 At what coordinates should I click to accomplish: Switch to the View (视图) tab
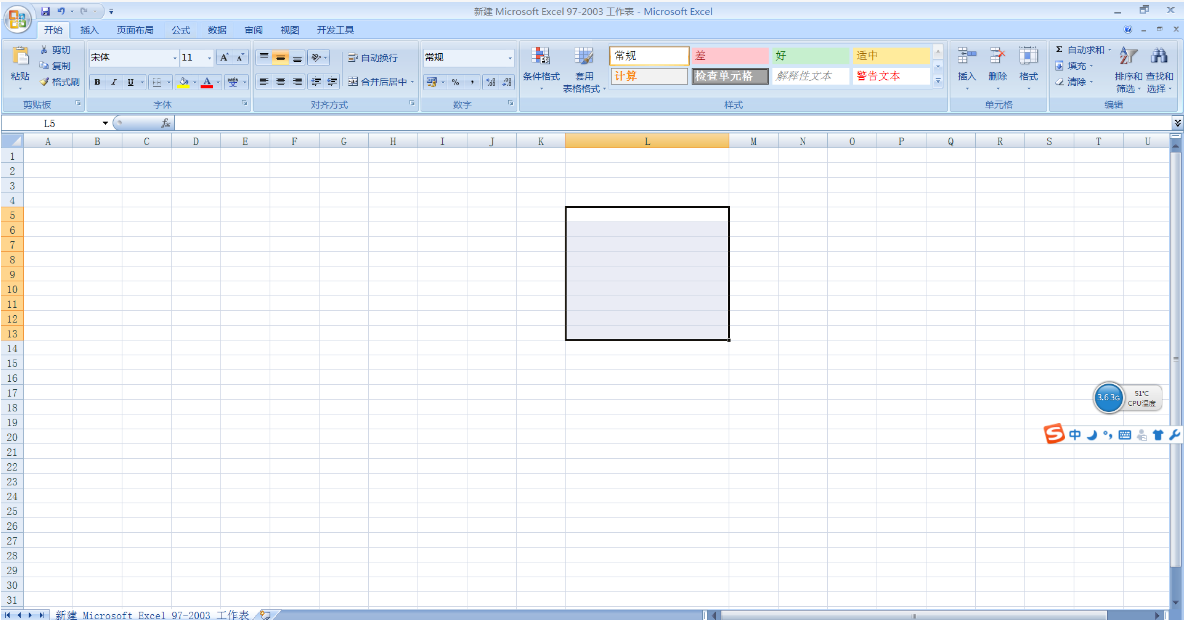(x=289, y=30)
